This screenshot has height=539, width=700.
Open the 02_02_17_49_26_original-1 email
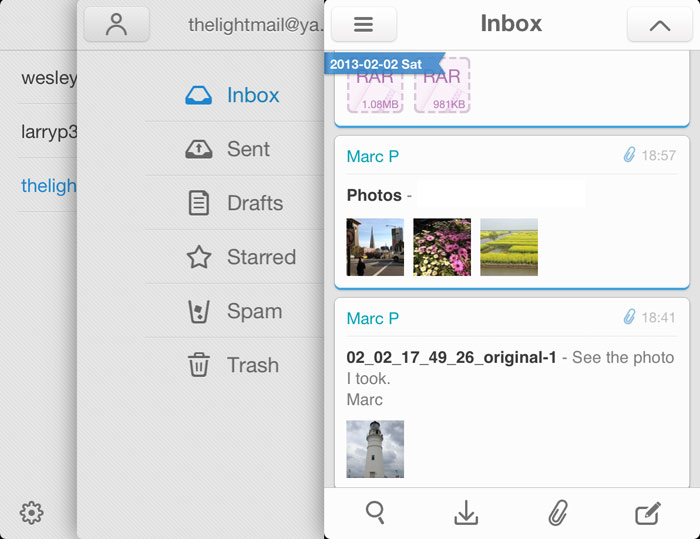pos(451,357)
